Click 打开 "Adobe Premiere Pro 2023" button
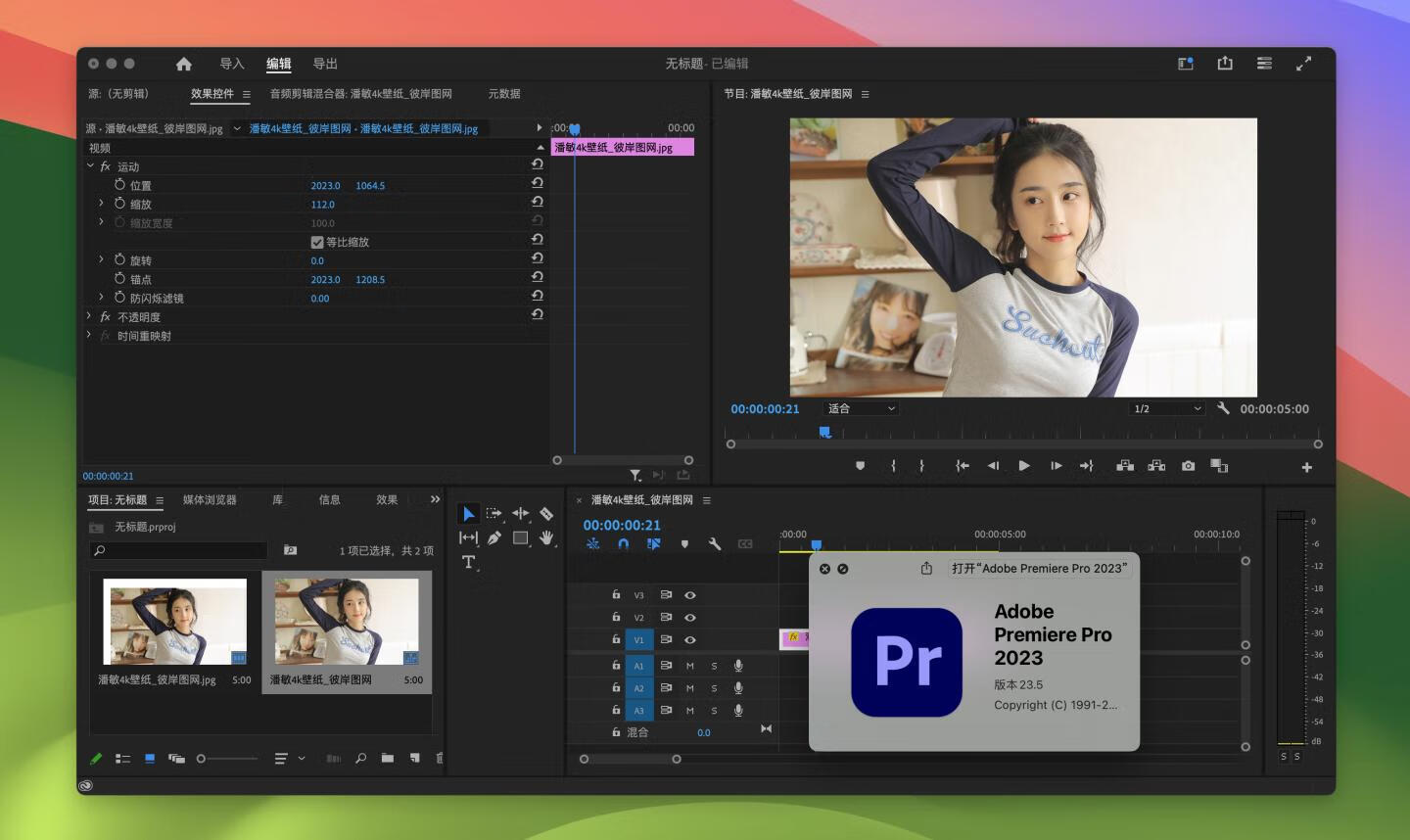The height and width of the screenshot is (840, 1410). point(1039,568)
